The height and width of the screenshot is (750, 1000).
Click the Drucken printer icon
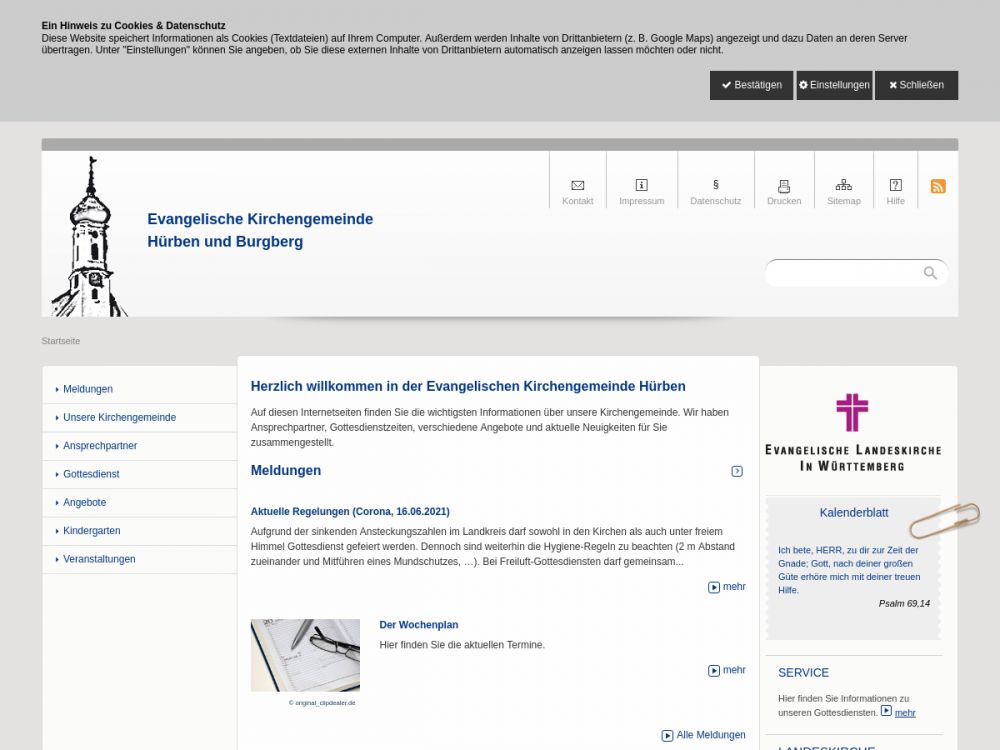coord(784,186)
